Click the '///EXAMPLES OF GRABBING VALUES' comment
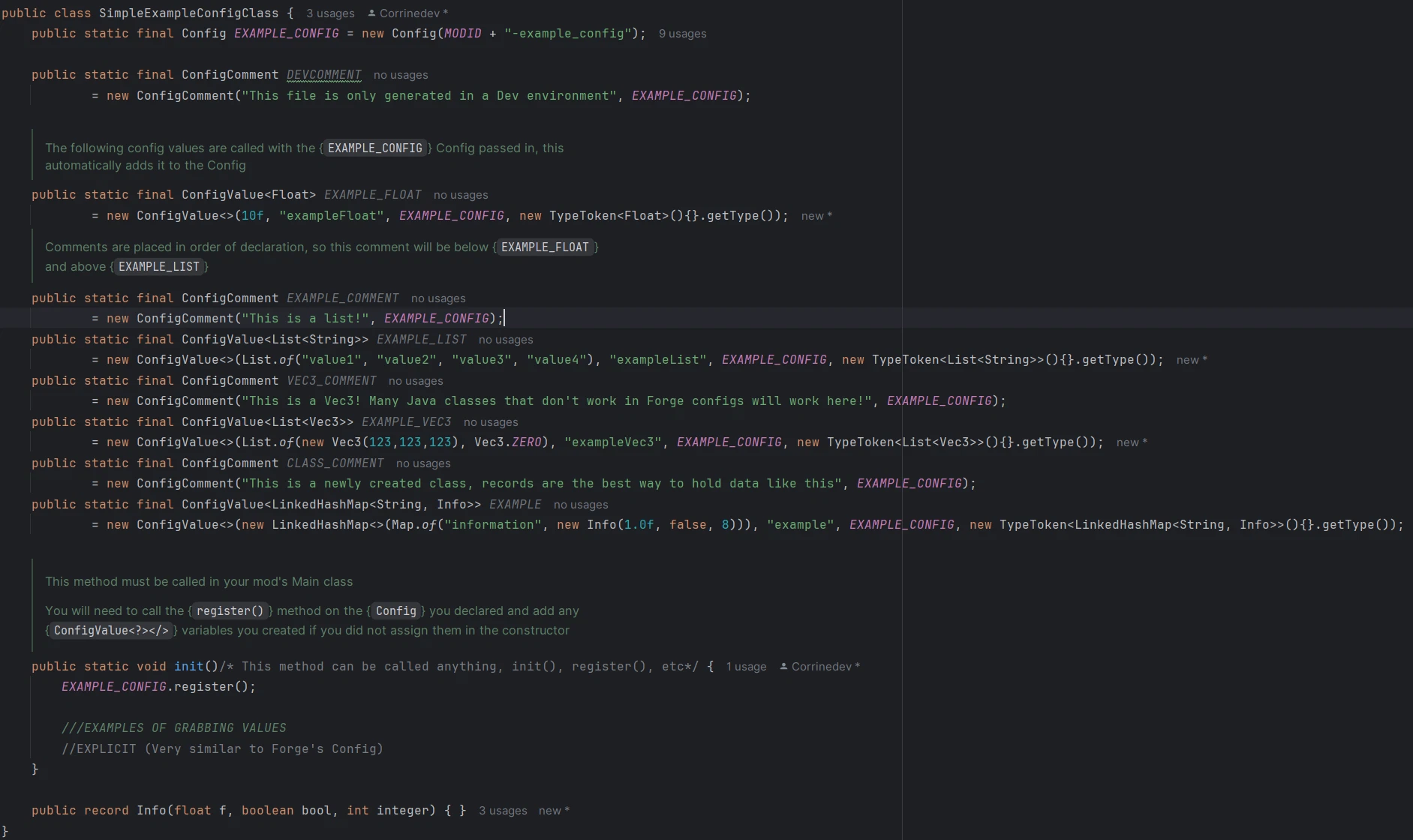Image resolution: width=1413 pixels, height=840 pixels. pos(174,728)
